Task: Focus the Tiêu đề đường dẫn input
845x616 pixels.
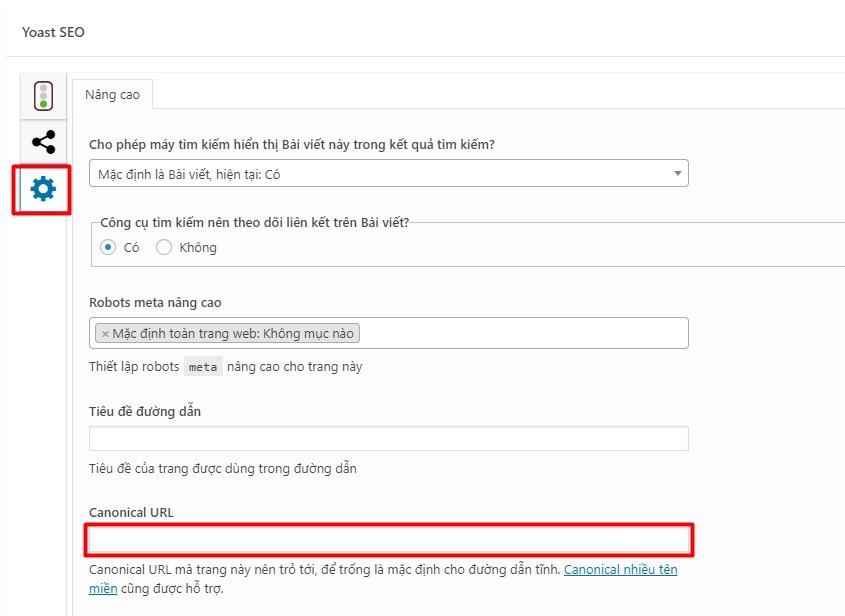Action: [388, 438]
